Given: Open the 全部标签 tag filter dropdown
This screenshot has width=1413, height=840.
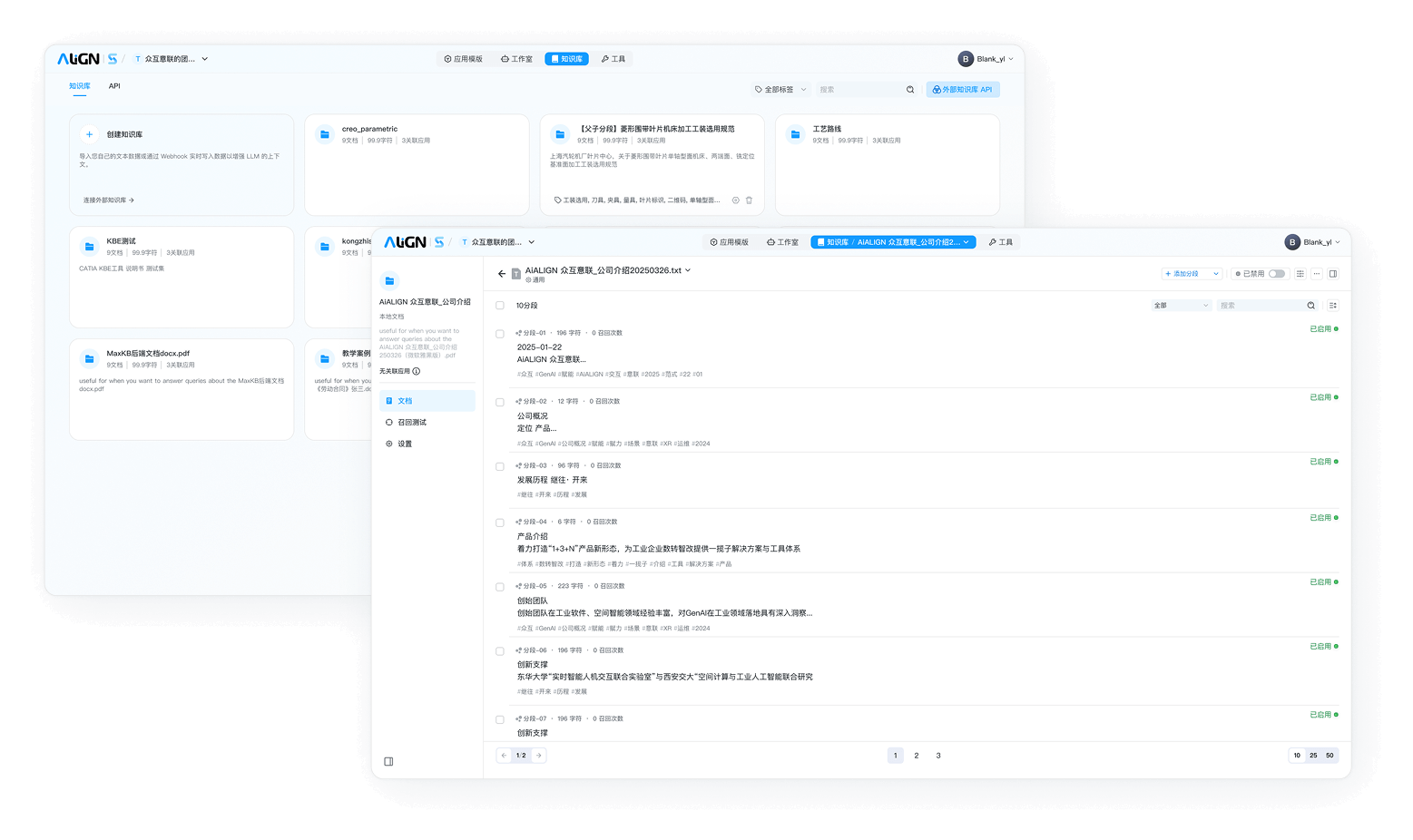Looking at the screenshot, I should [780, 90].
